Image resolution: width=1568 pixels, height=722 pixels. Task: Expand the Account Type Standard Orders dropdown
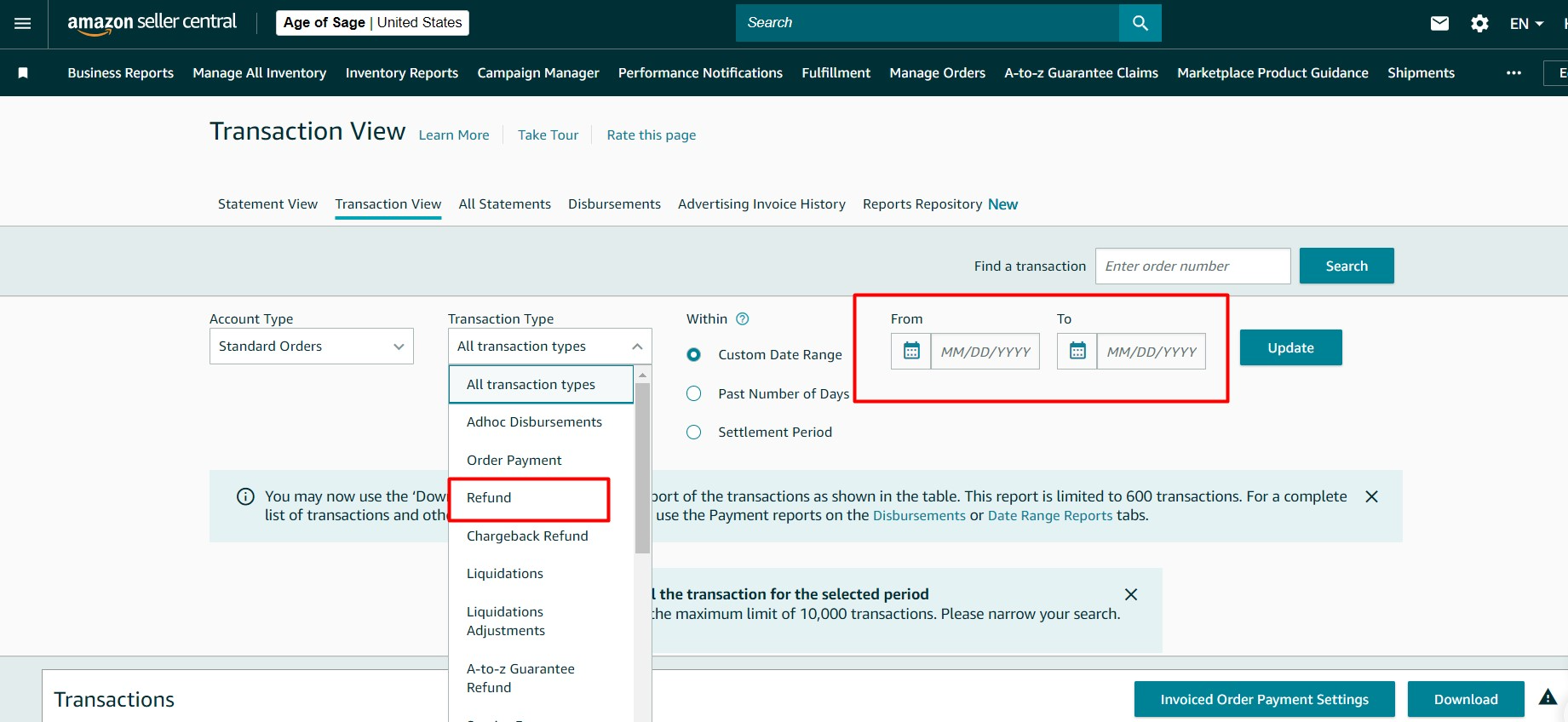[x=312, y=347]
